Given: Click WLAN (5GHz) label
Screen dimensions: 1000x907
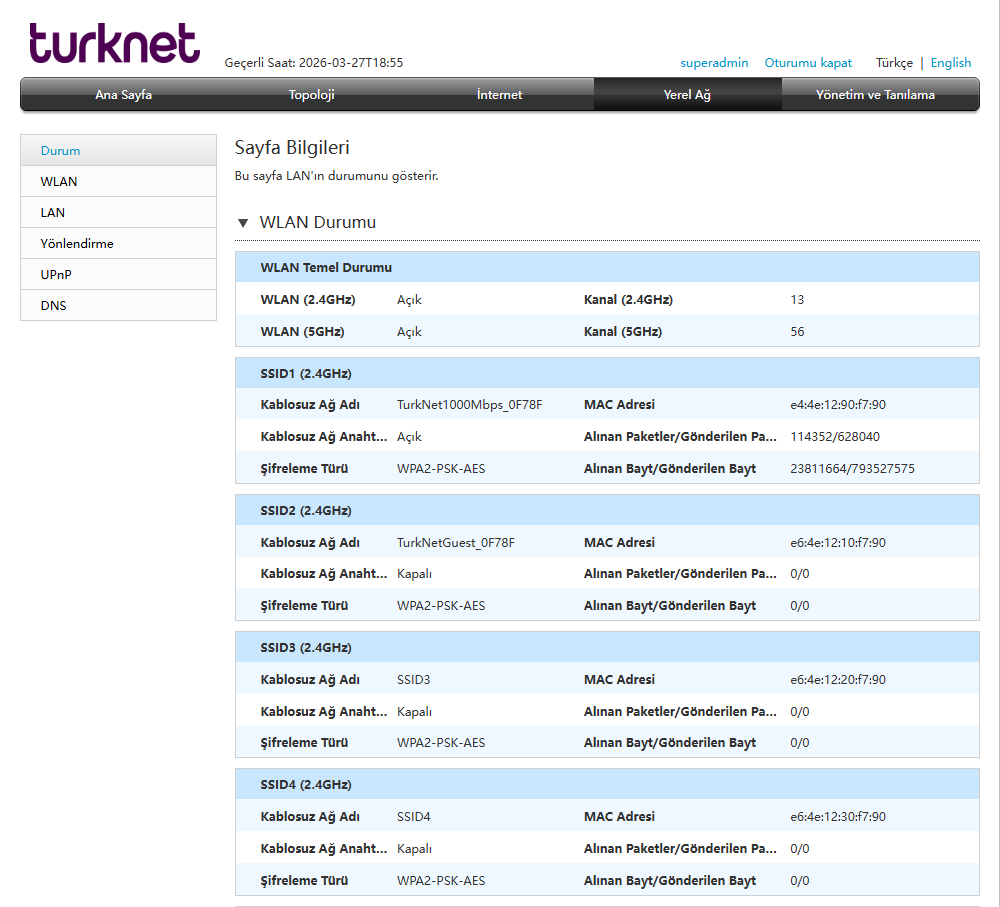Looking at the screenshot, I should click(x=302, y=332).
